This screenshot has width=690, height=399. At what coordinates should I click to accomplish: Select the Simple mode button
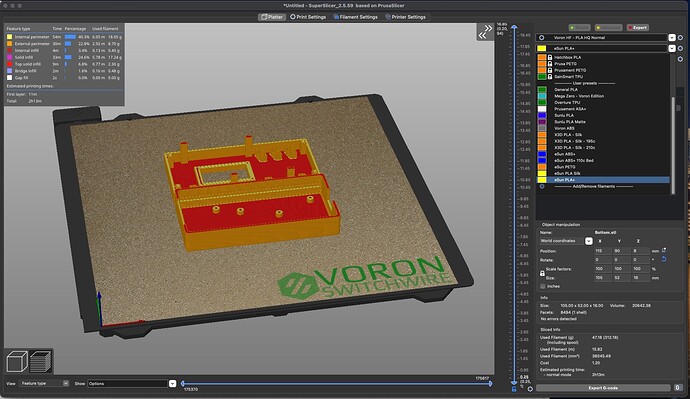(580, 28)
